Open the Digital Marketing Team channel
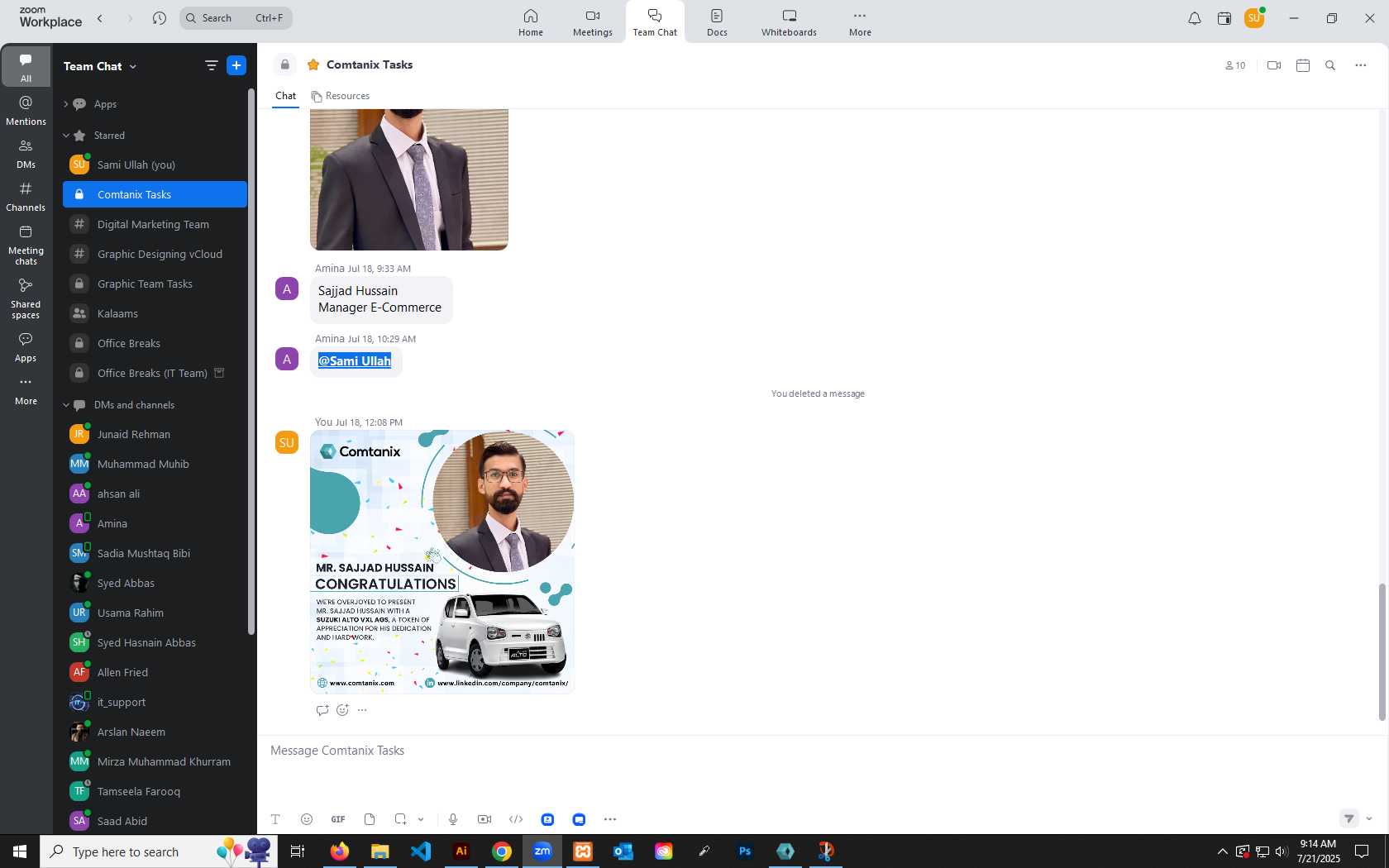The image size is (1389, 868). 155,225
